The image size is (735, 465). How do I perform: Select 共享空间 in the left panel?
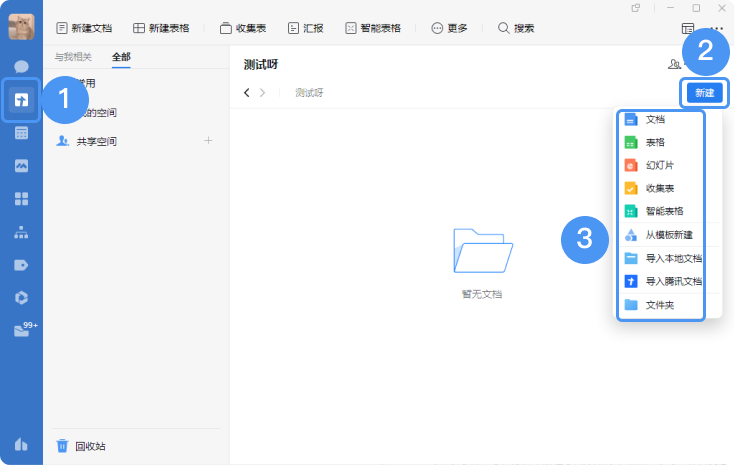96,142
